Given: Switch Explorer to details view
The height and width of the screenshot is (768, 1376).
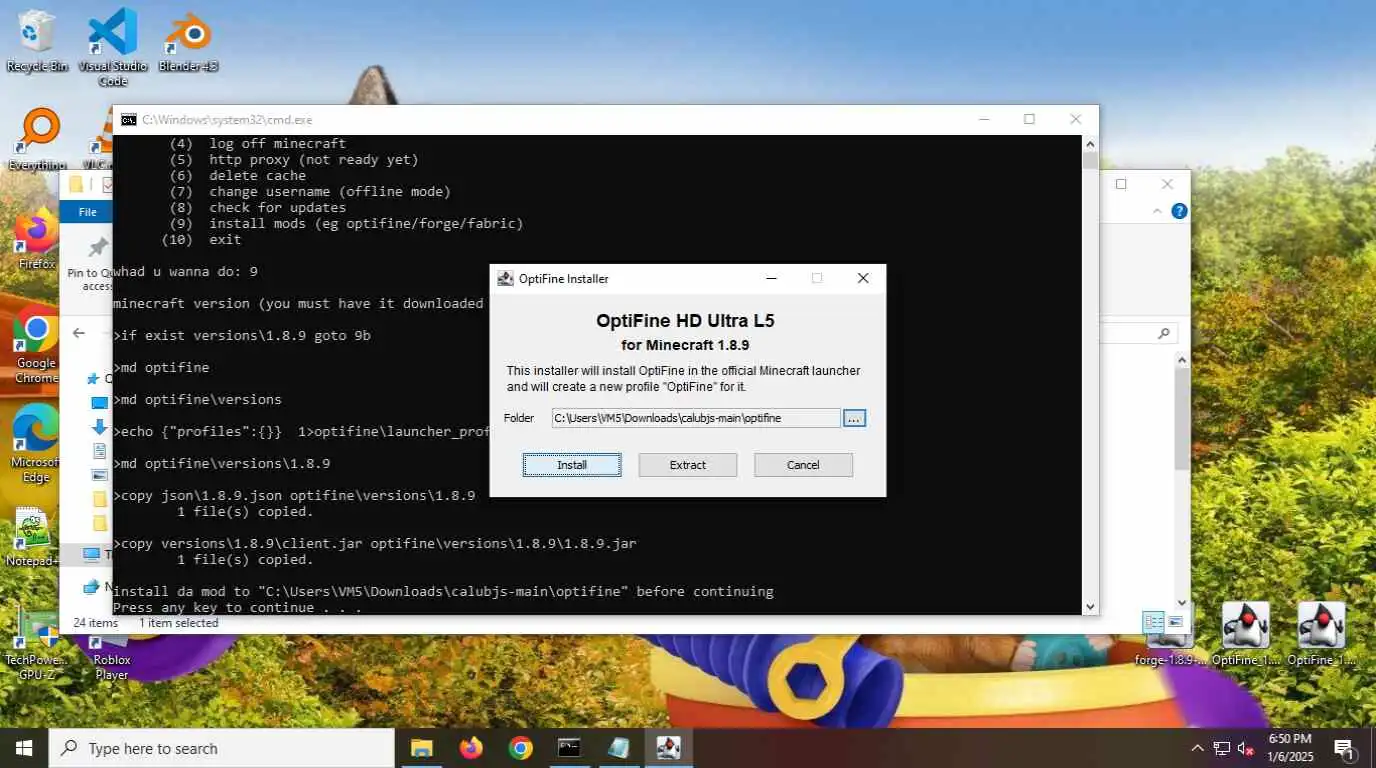Looking at the screenshot, I should point(1153,622).
